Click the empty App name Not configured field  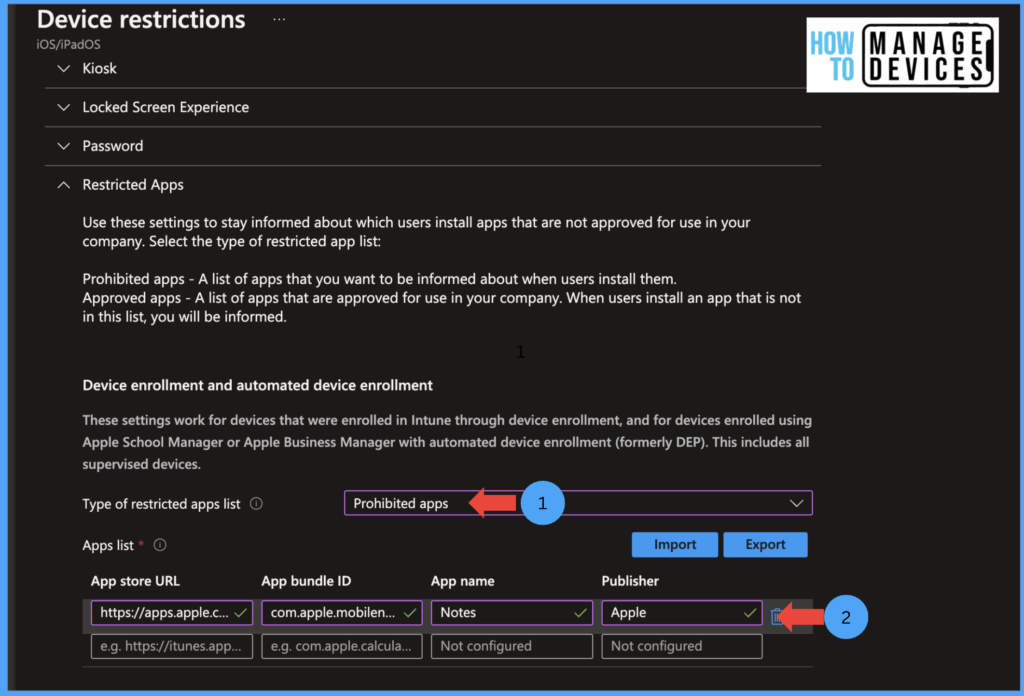511,646
